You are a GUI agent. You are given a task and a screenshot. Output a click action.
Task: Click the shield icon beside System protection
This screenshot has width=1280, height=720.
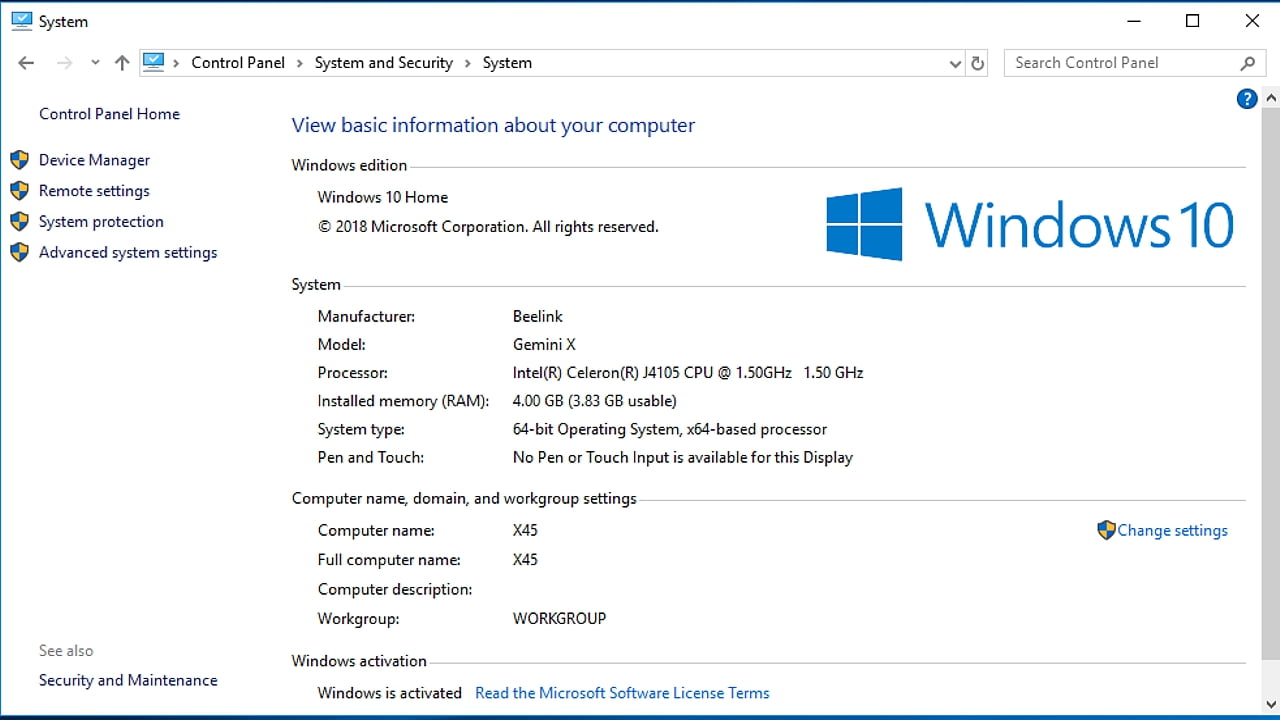click(x=19, y=222)
